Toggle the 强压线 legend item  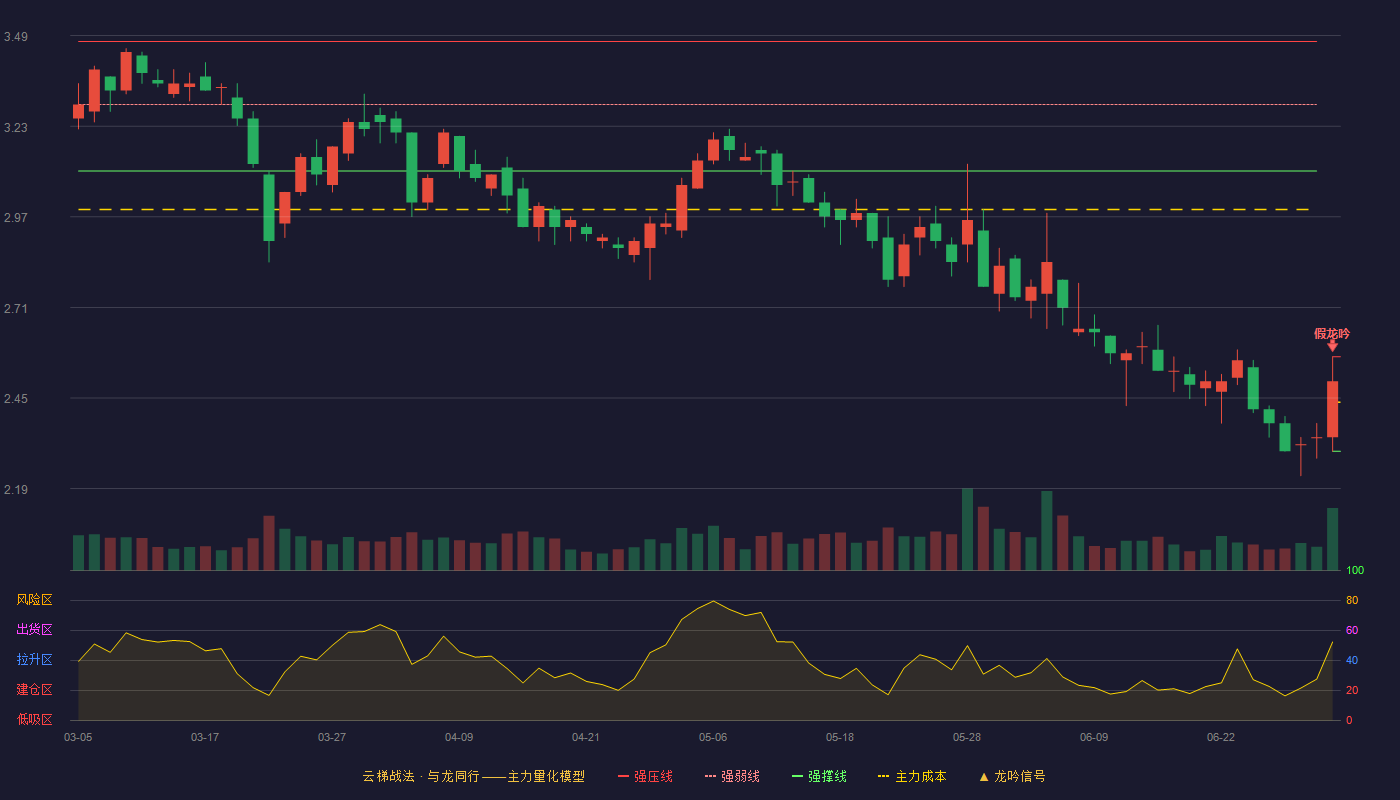[645, 776]
